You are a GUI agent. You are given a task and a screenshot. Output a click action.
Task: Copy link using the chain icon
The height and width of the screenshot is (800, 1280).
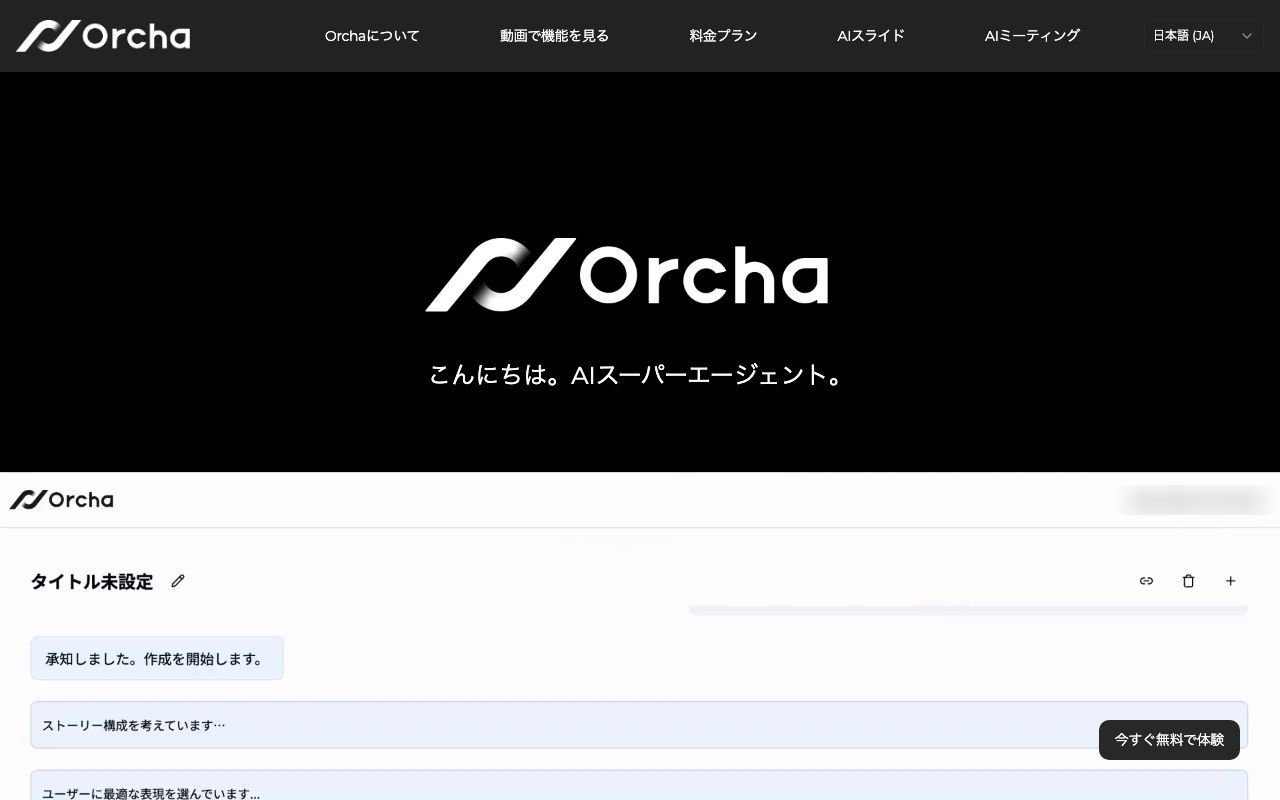tap(1146, 581)
